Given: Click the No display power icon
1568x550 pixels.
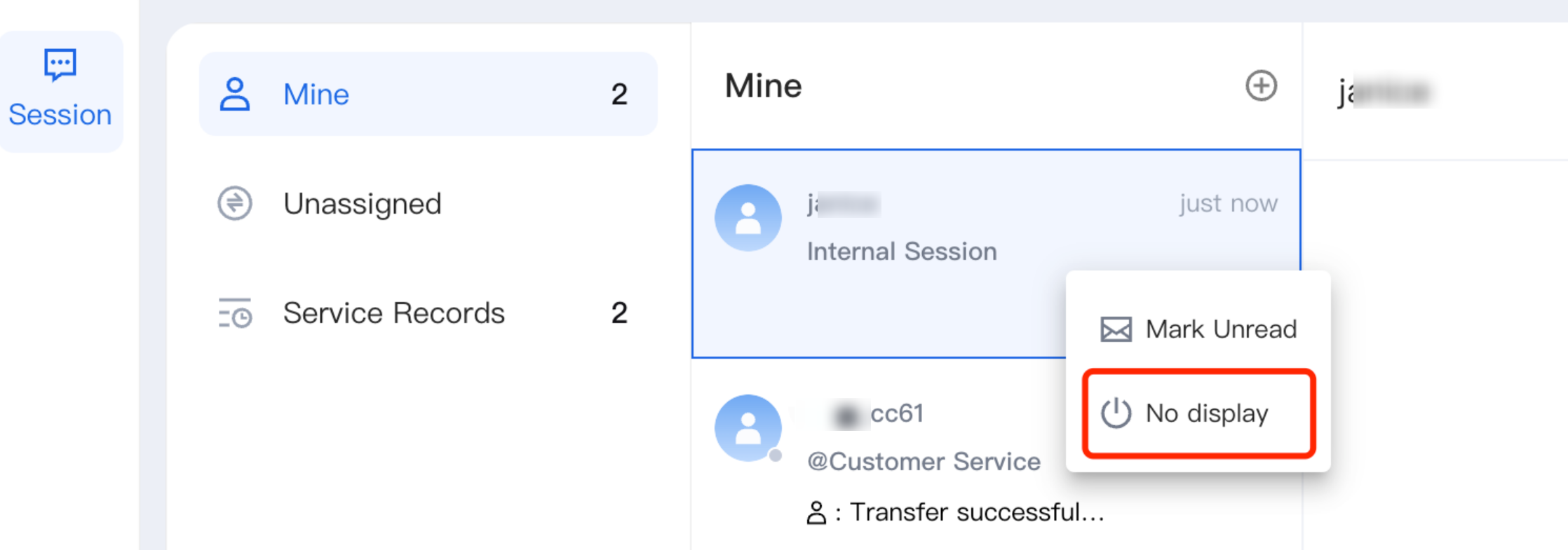Looking at the screenshot, I should tap(1116, 413).
